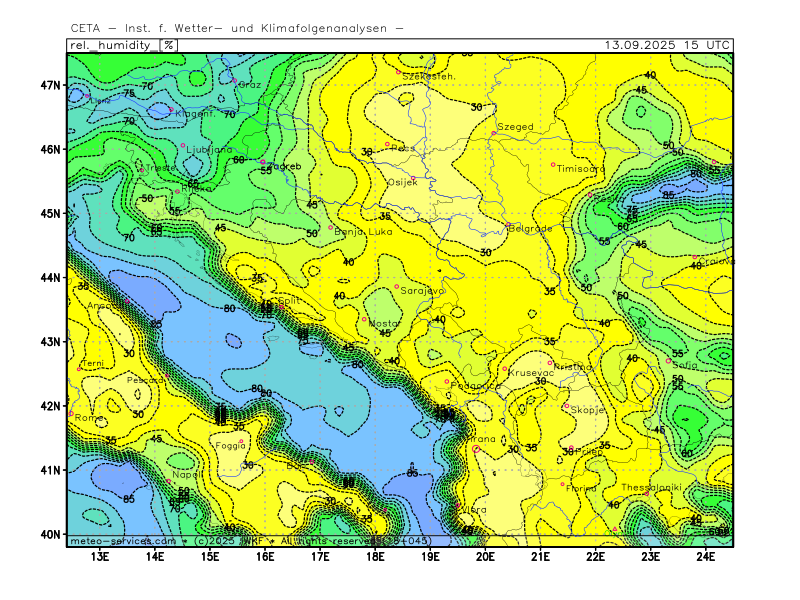This screenshot has width=800, height=600.
Task: Click the 21E longitude label
Action: tap(541, 556)
